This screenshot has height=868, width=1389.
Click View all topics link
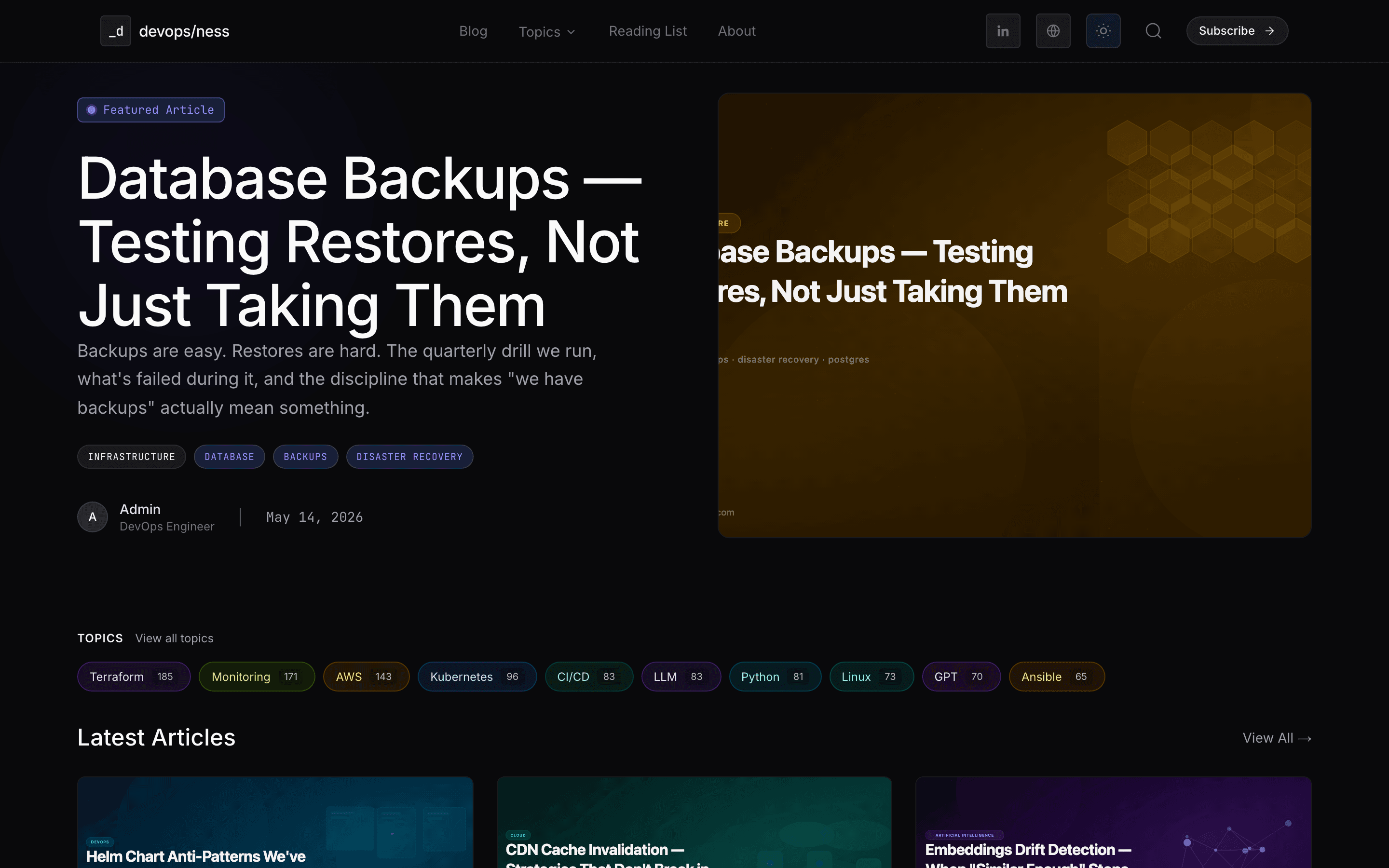click(174, 638)
